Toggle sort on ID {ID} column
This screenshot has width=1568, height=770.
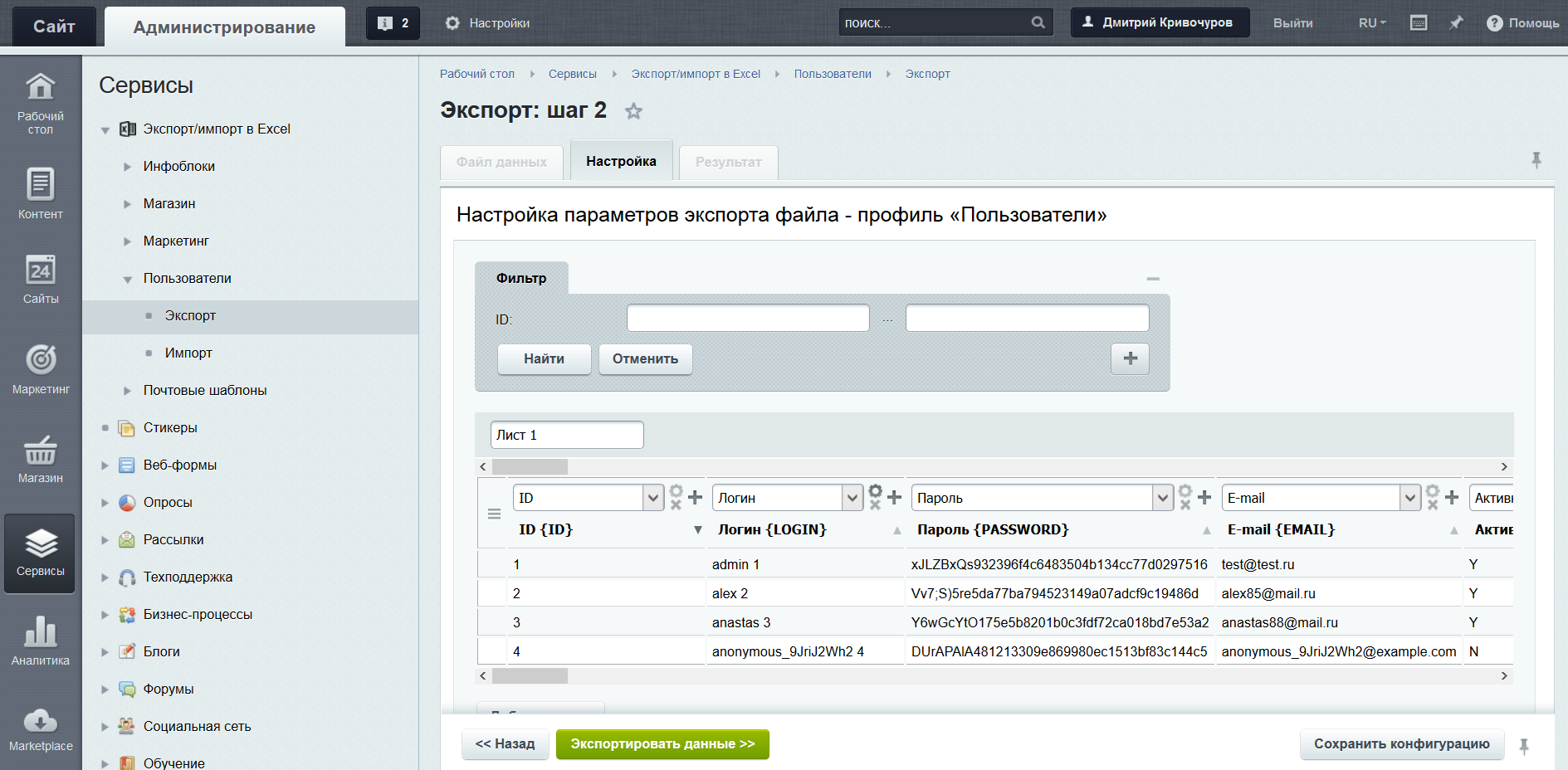pyautogui.click(x=697, y=530)
